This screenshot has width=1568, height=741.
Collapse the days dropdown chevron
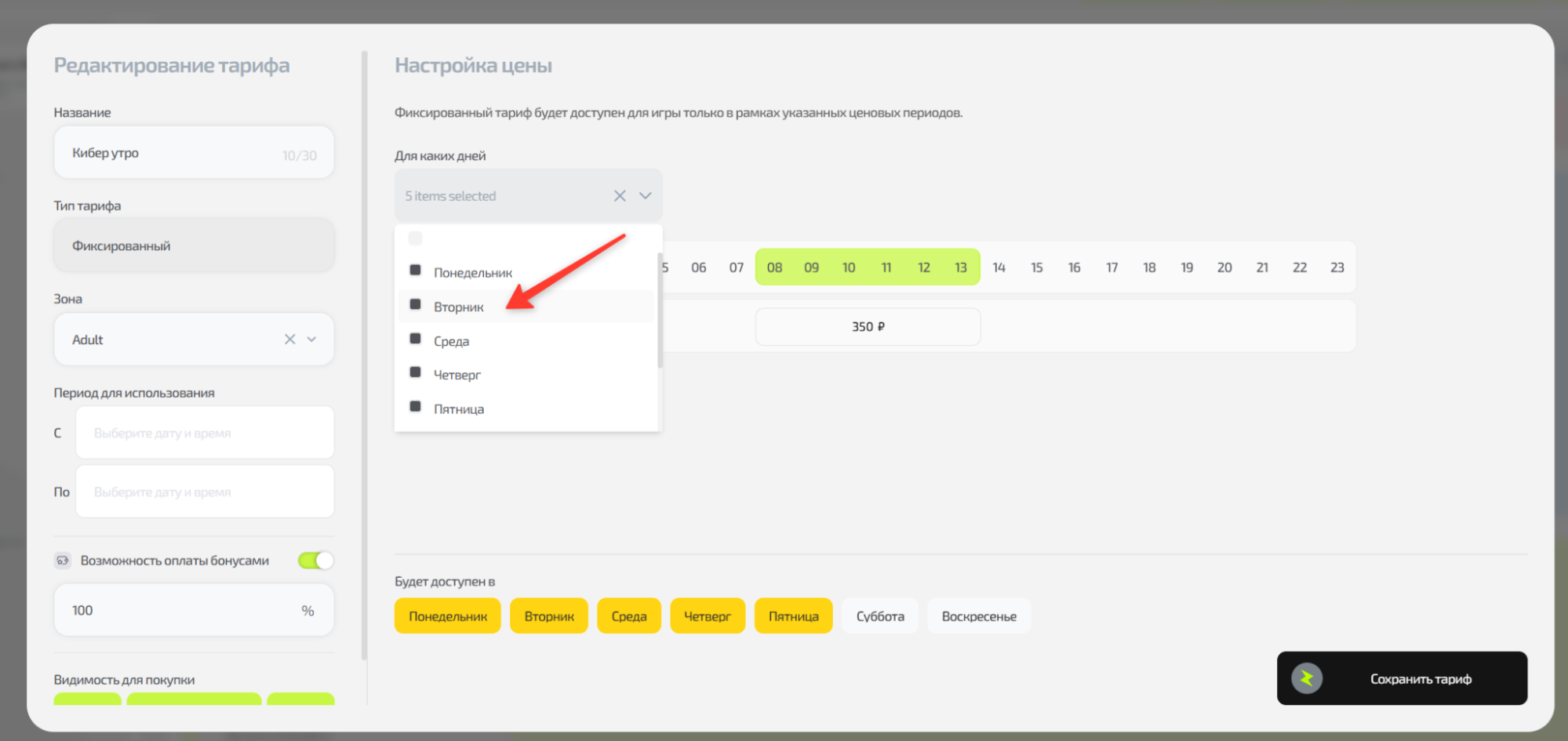tap(645, 196)
